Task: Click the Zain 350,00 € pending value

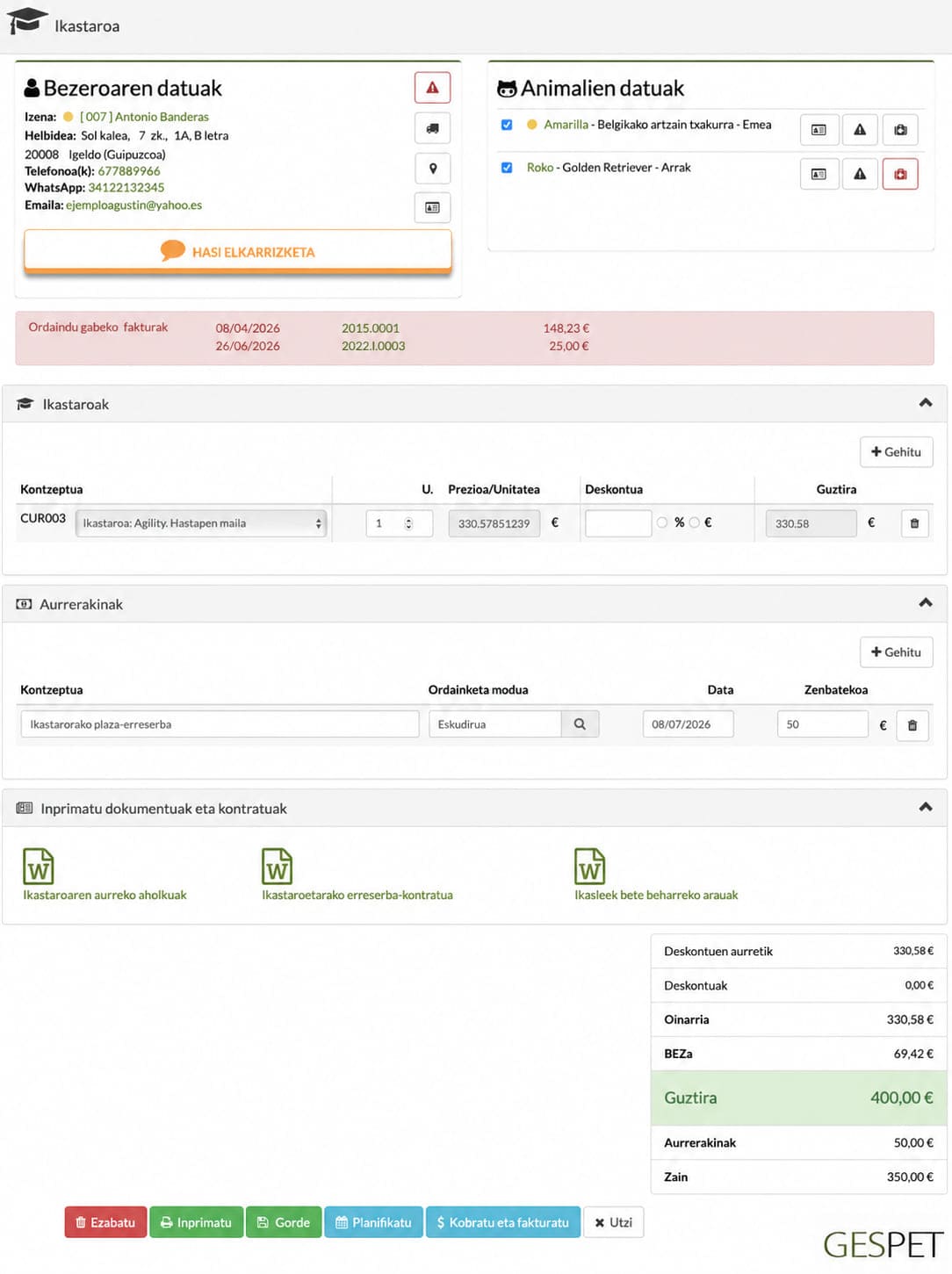Action: coord(910,1177)
